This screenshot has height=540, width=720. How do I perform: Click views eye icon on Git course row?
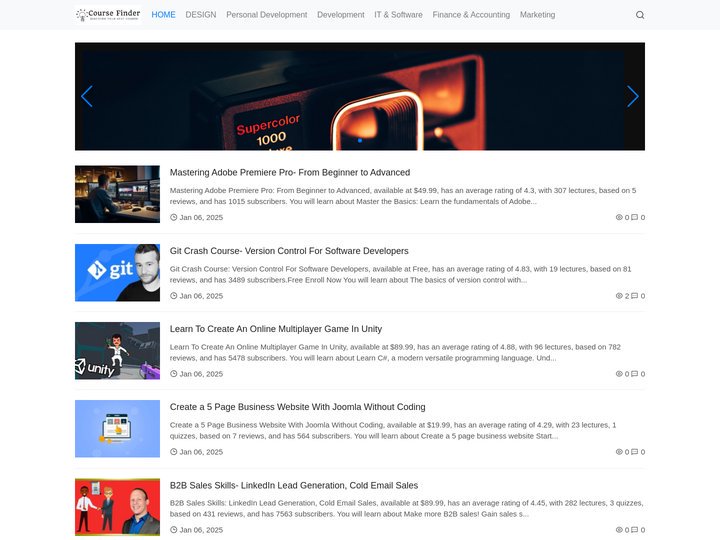(x=619, y=296)
